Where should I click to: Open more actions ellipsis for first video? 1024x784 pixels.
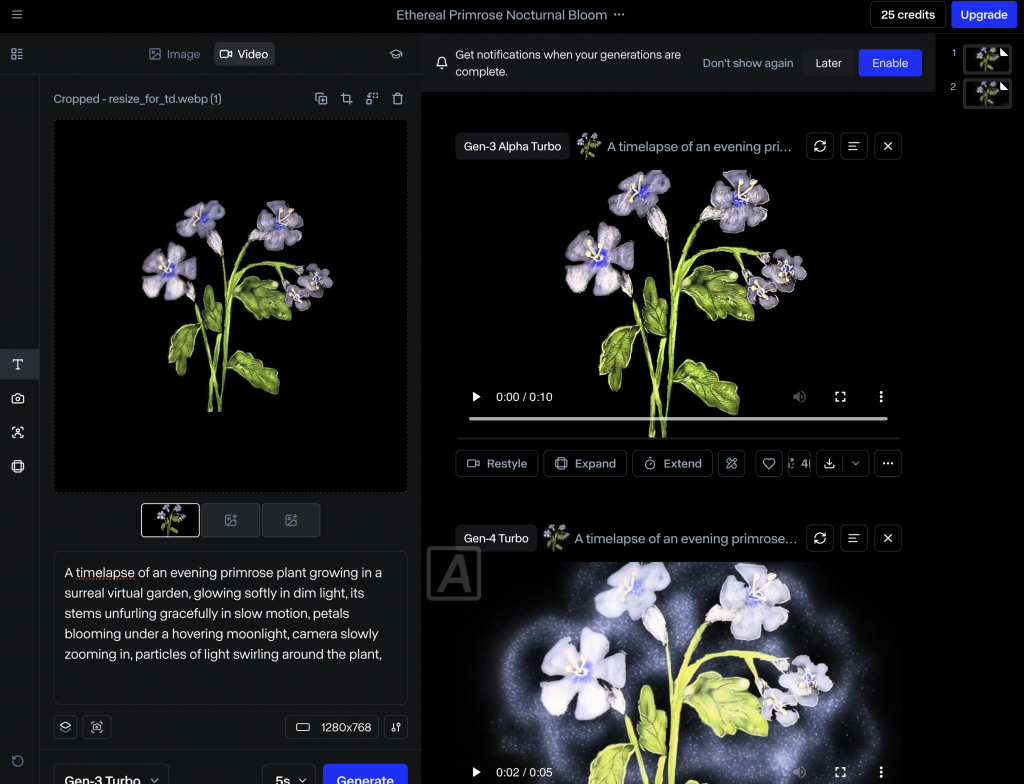(888, 463)
